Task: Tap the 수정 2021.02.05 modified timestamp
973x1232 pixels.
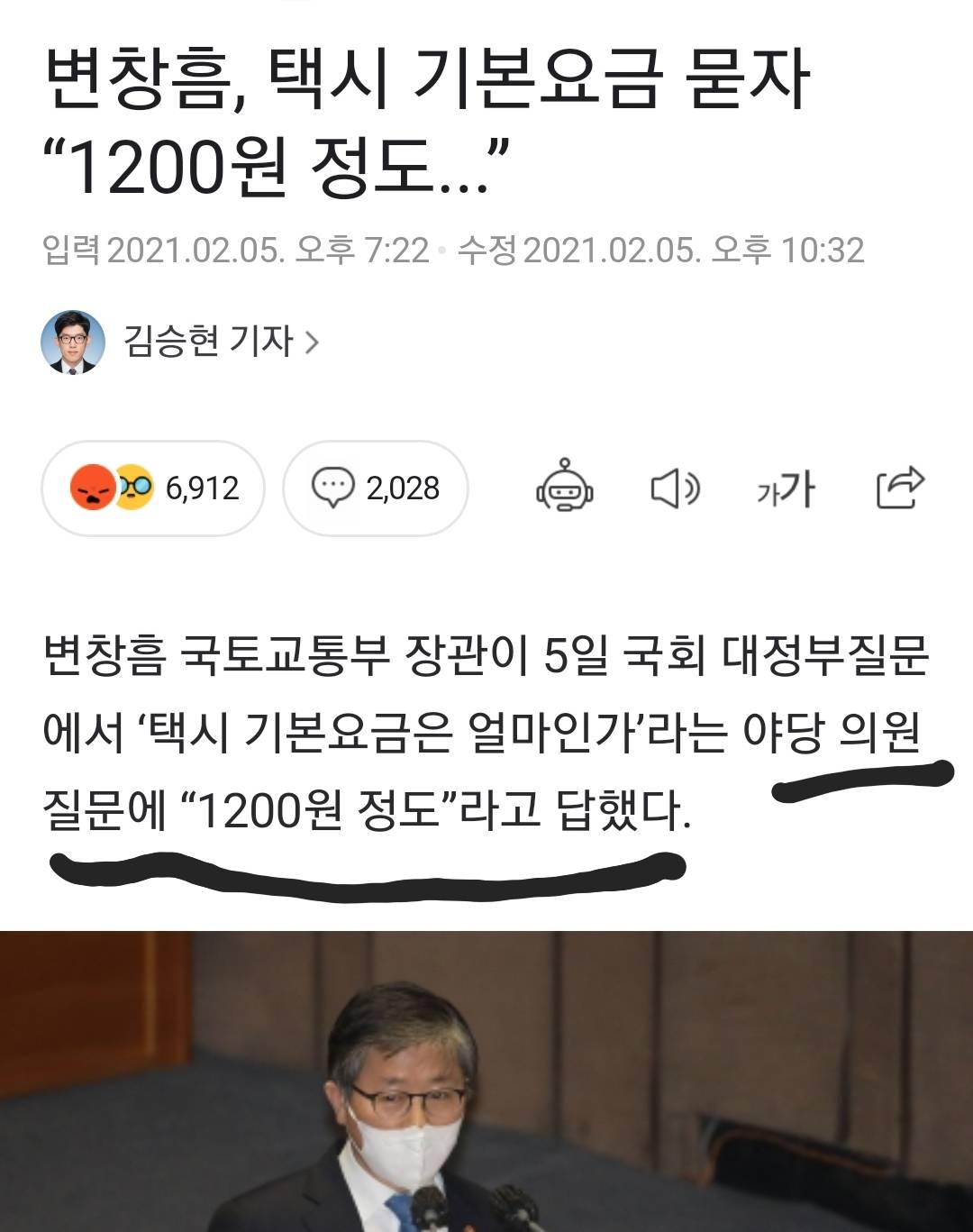Action: coord(660,250)
